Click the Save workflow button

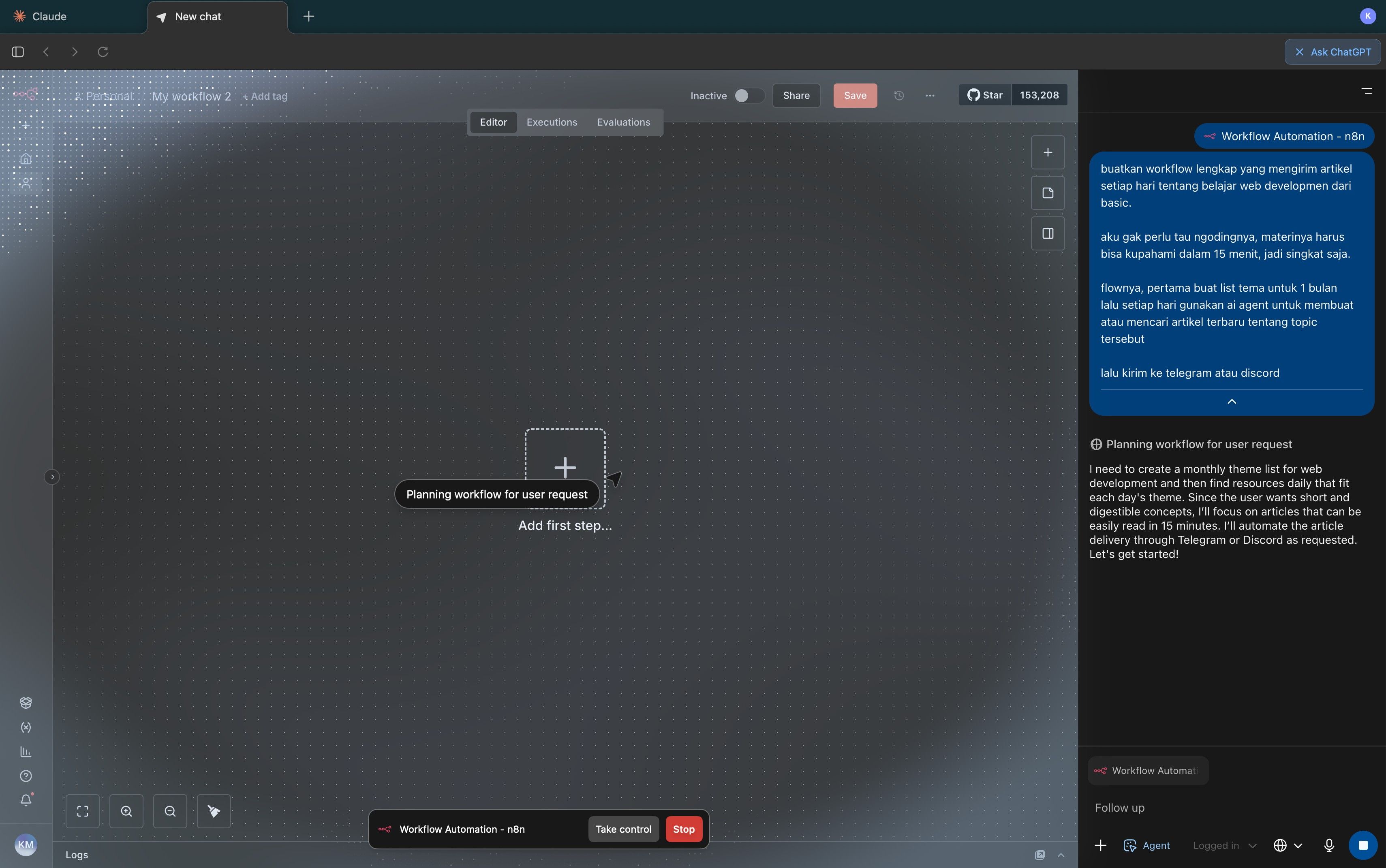coord(855,95)
